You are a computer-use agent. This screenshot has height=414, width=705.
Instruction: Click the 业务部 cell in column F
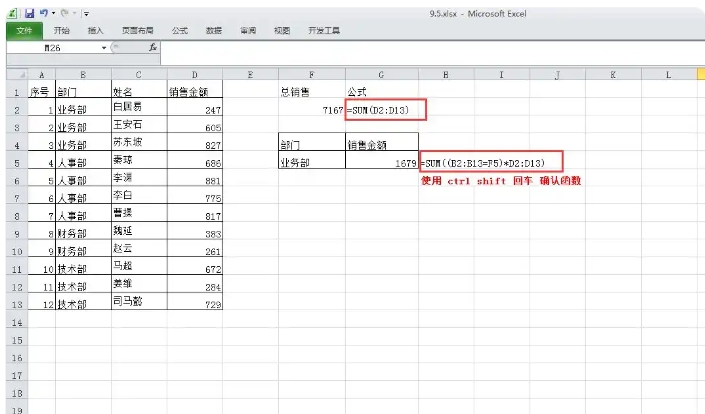click(312, 160)
